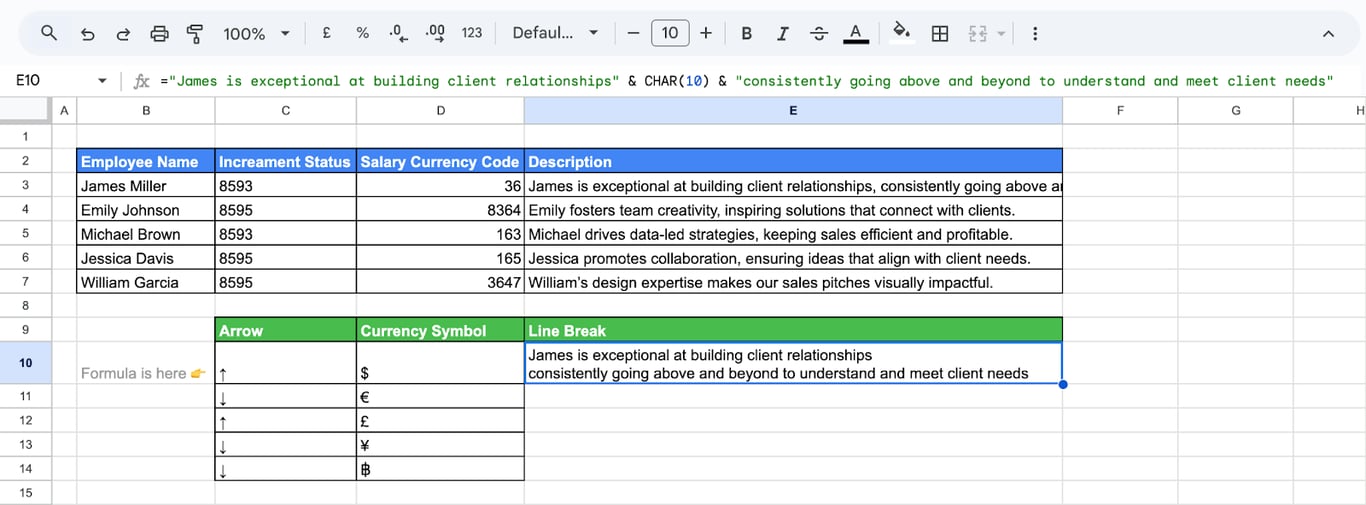
Task: Select row 2 header
Action: (x=25, y=161)
